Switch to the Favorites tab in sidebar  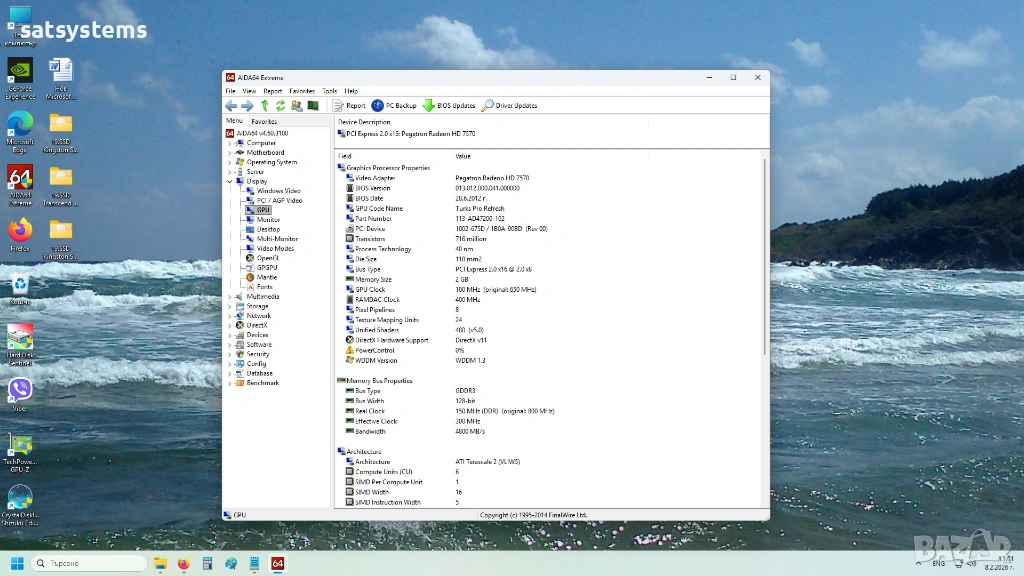point(264,121)
